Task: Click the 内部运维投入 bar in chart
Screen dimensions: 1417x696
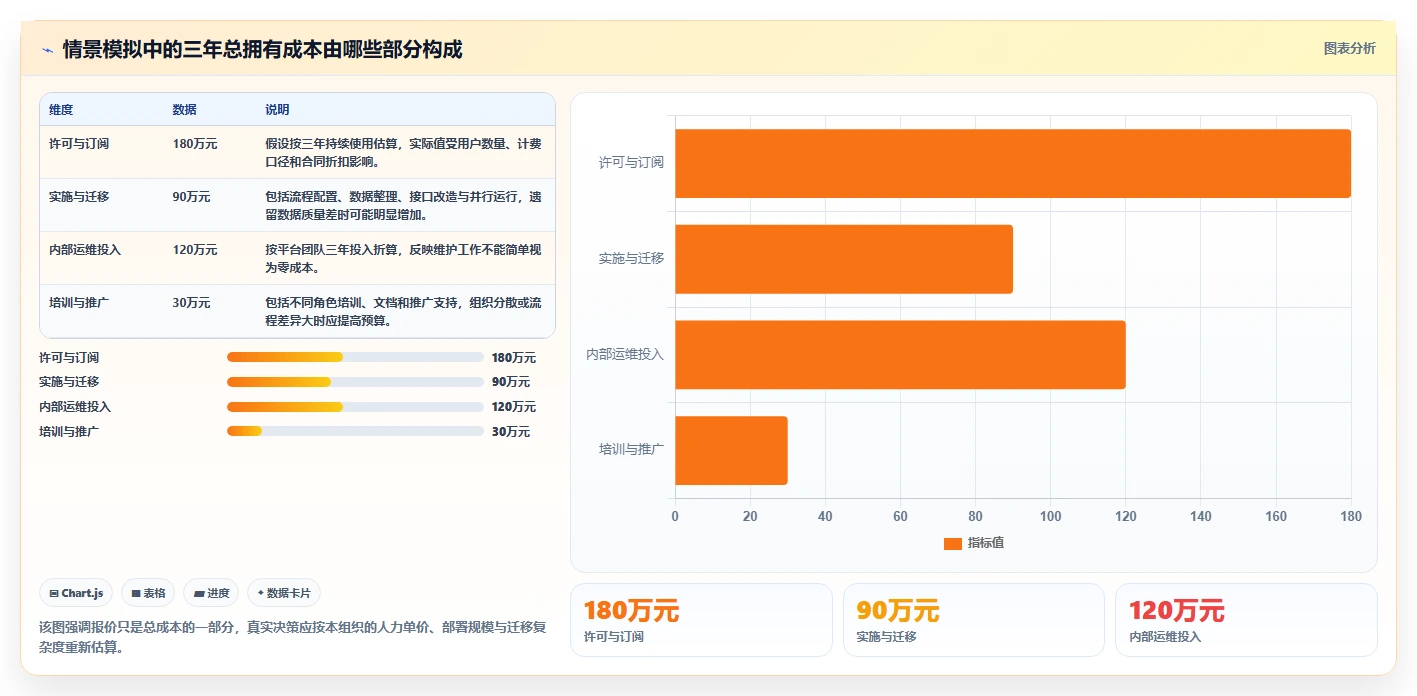Action: [900, 355]
